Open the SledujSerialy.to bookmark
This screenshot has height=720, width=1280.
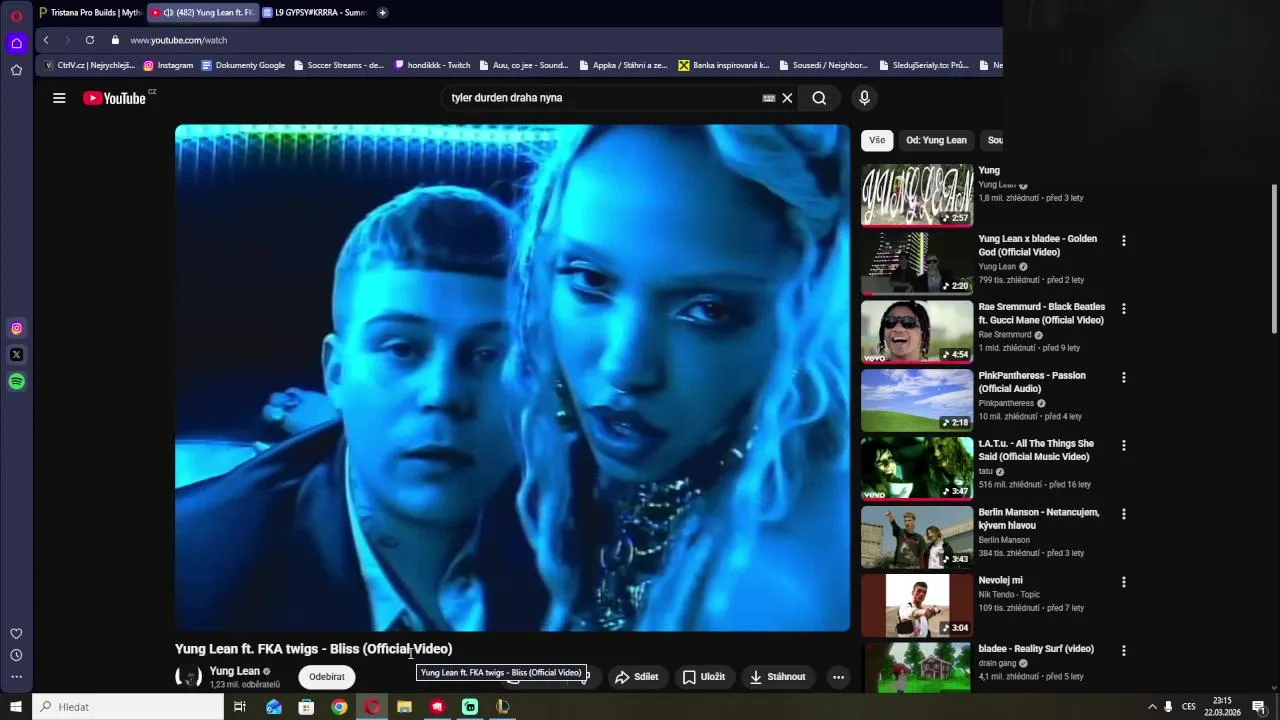(x=924, y=65)
